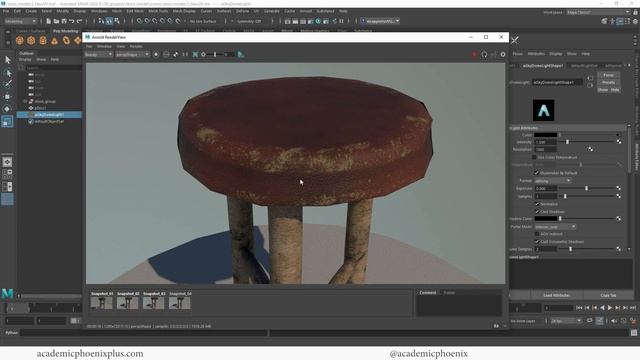The width and height of the screenshot is (640, 360).
Task: Open the Format dropdown in Light Attributes
Action: tap(553, 180)
